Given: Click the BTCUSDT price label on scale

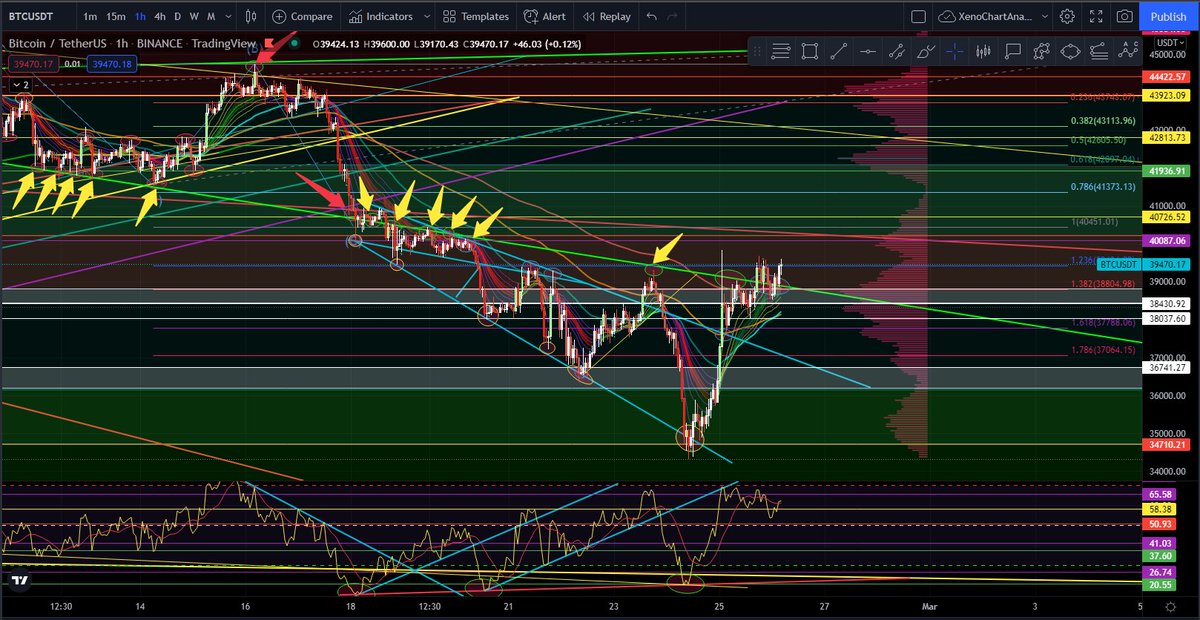Looking at the screenshot, I should [x=1120, y=264].
